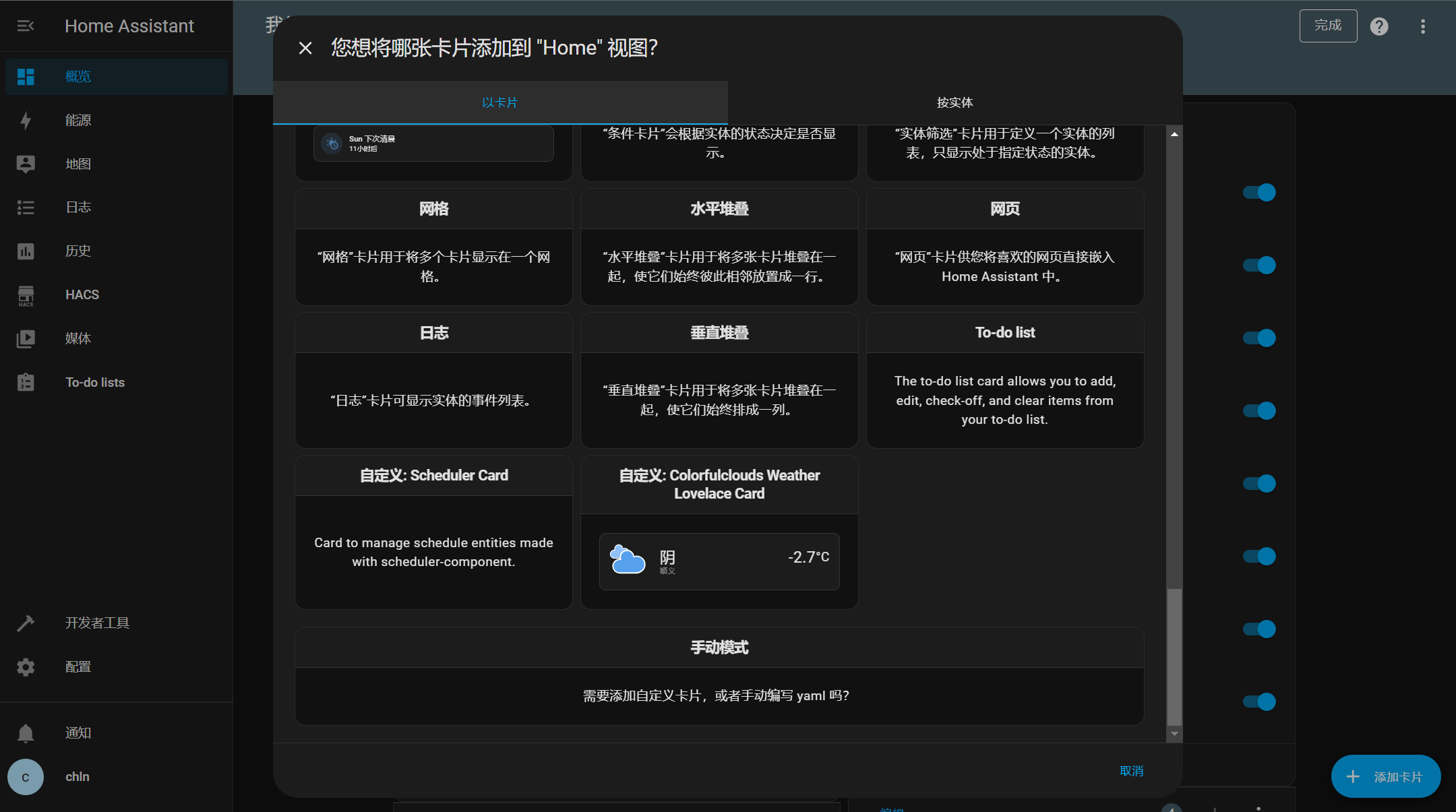
Task: Click the -2.7°C weather preview value
Action: click(808, 557)
